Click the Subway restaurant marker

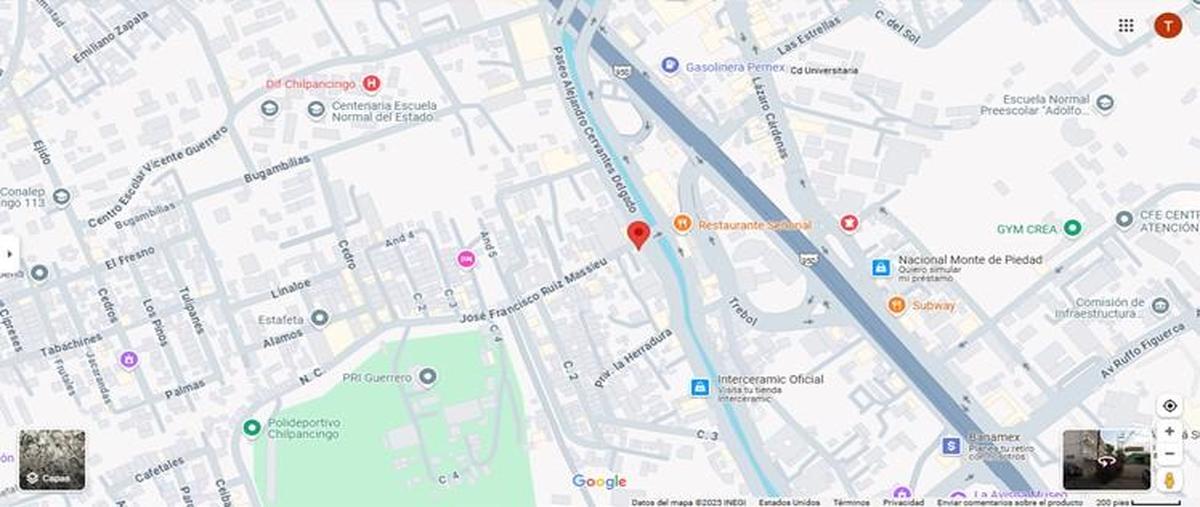[x=896, y=305]
